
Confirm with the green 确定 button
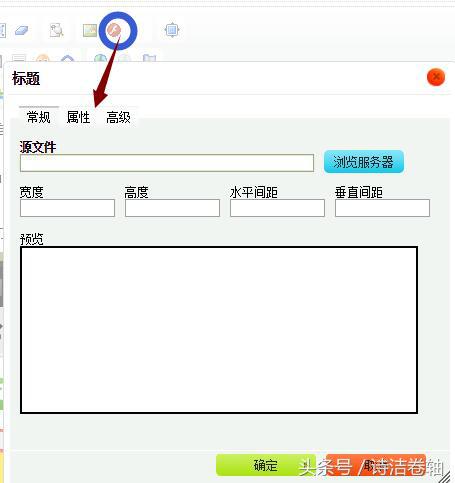(x=266, y=465)
